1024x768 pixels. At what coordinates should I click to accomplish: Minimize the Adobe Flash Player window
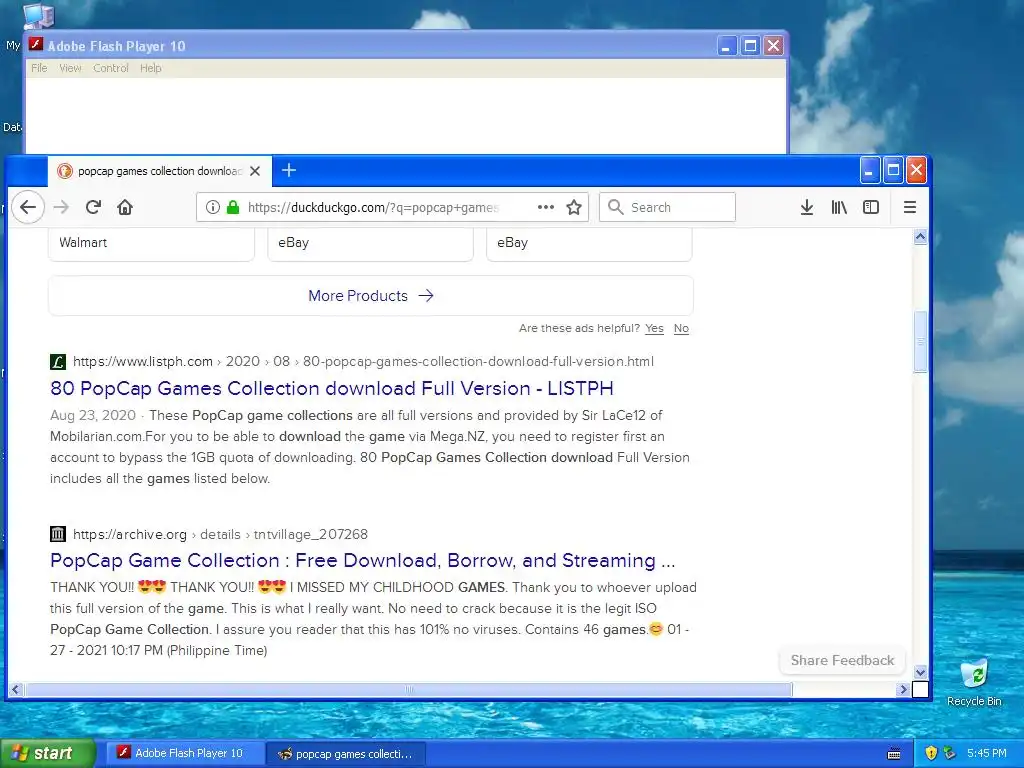coord(726,46)
